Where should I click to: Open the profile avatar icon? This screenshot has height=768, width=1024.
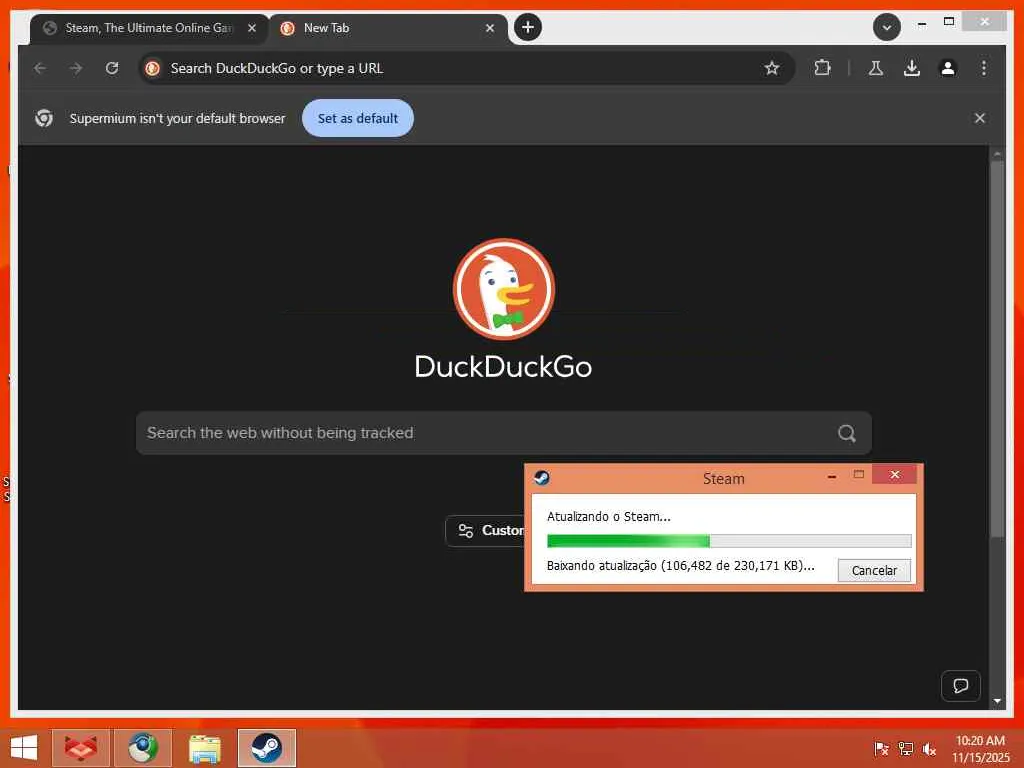click(x=948, y=68)
